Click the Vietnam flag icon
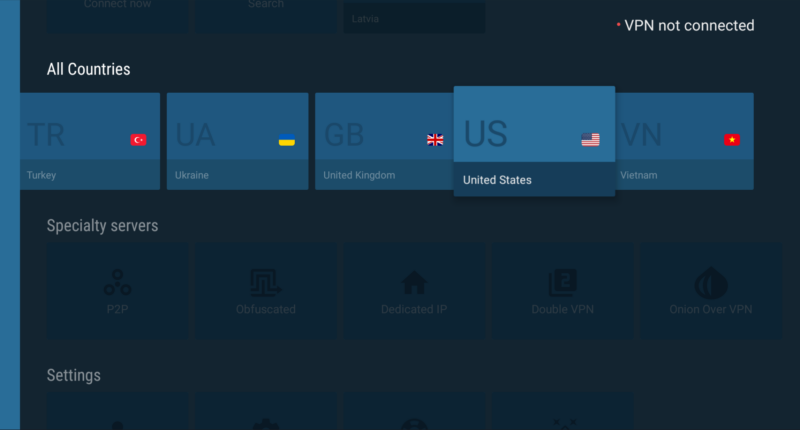The height and width of the screenshot is (430, 800). [x=732, y=140]
